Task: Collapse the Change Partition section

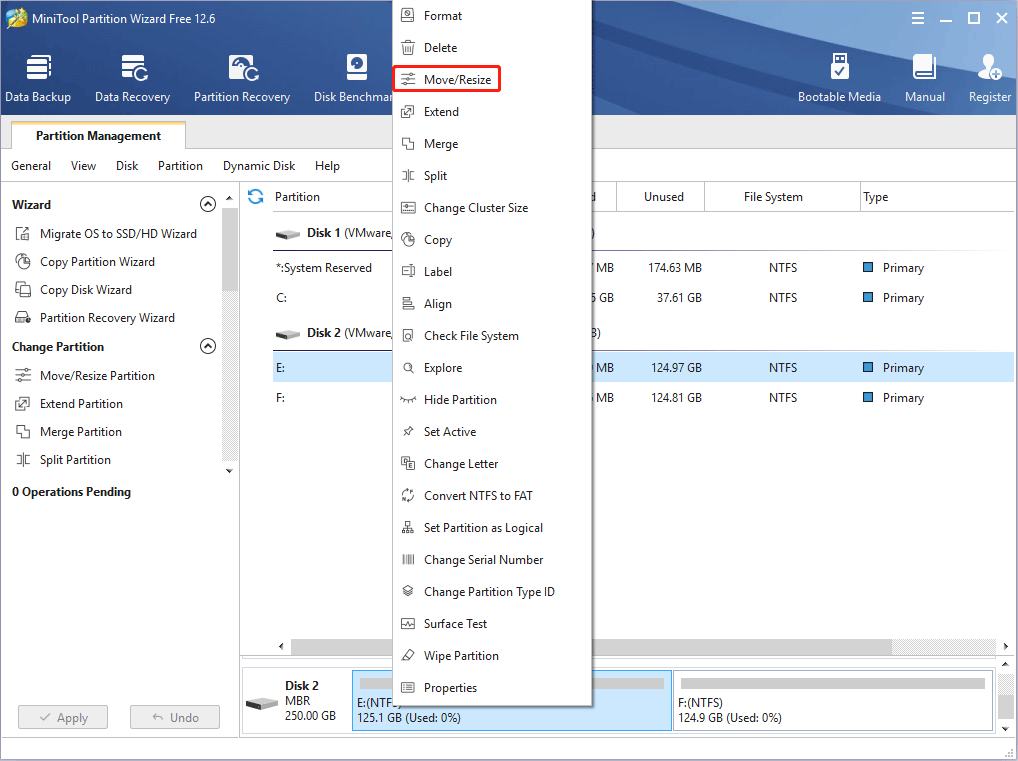Action: pyautogui.click(x=208, y=346)
